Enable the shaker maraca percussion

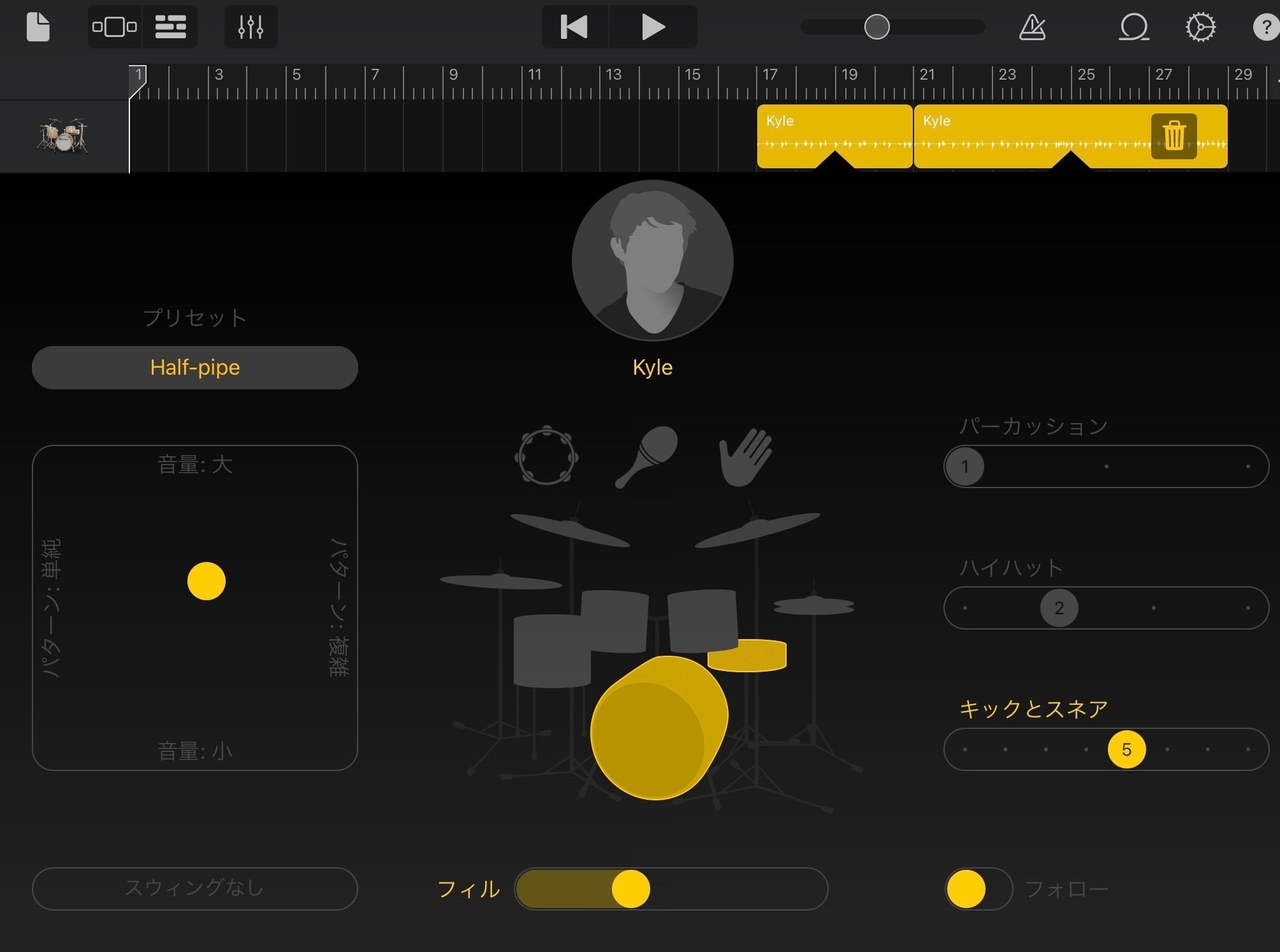coord(646,456)
